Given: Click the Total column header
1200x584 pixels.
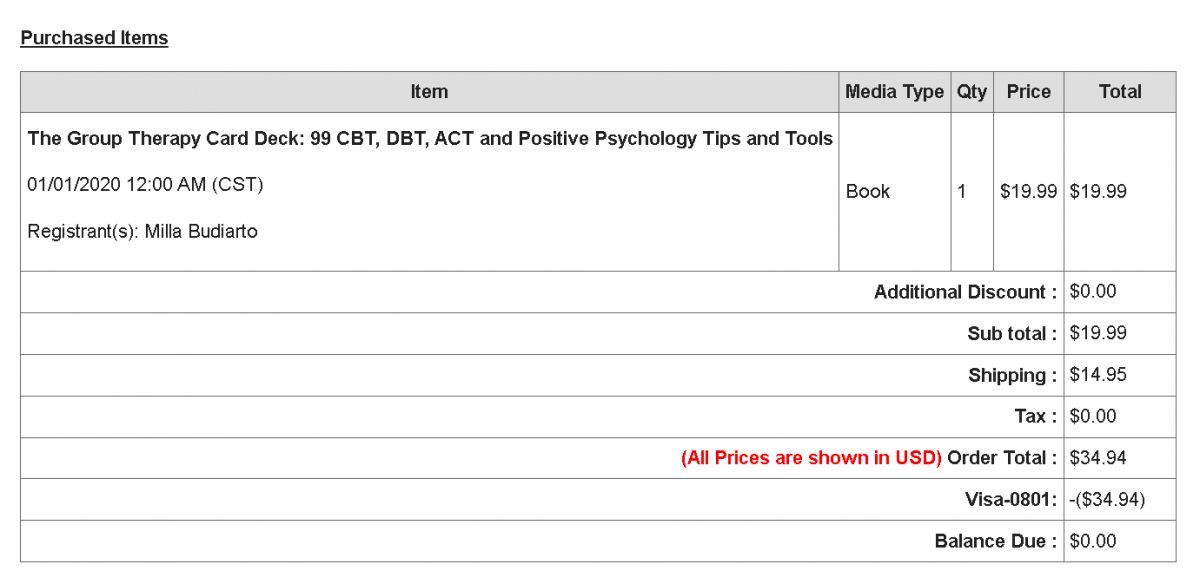Looking at the screenshot, I should coord(1120,92).
